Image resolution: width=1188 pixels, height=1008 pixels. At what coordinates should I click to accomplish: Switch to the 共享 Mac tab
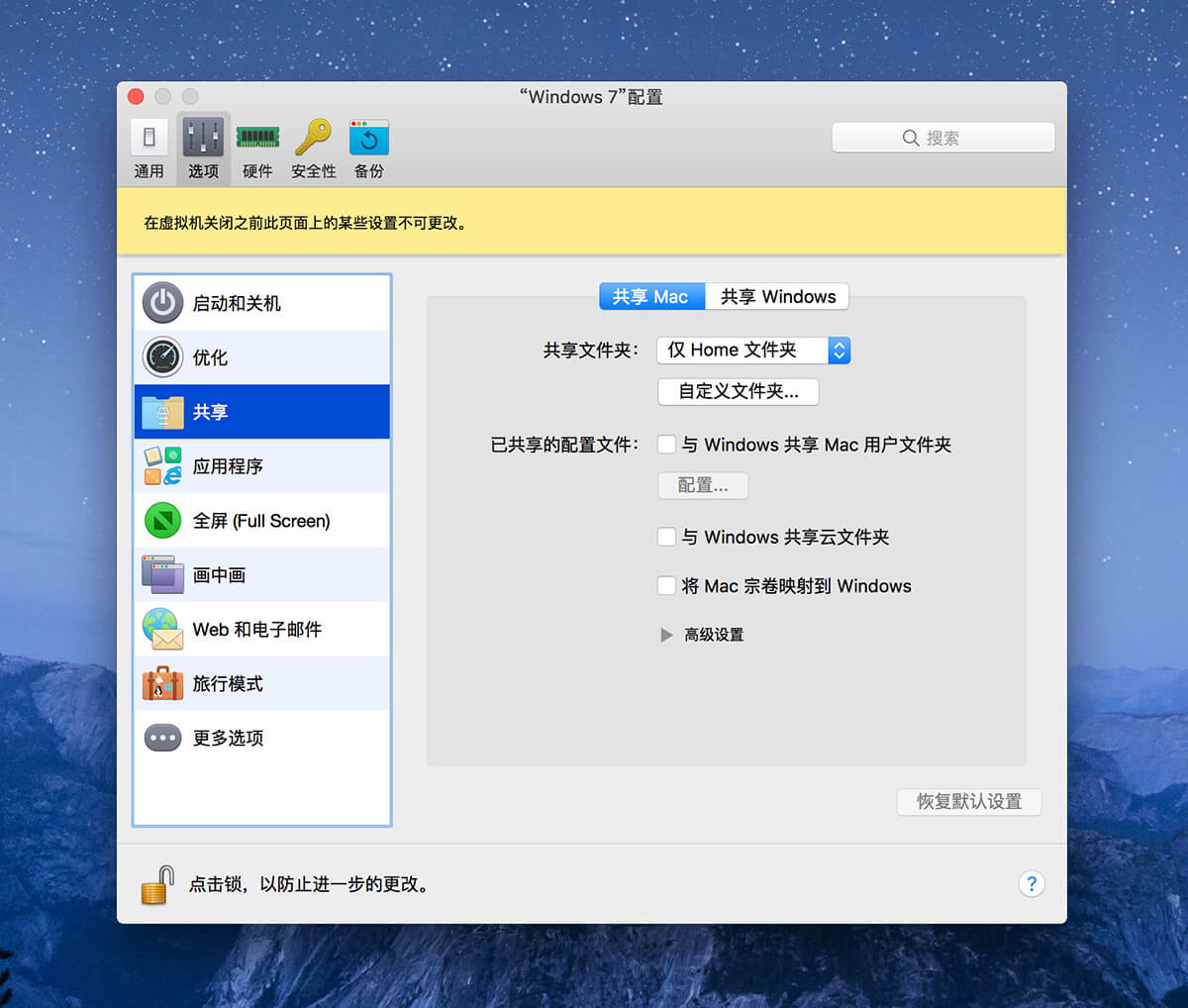click(x=651, y=297)
